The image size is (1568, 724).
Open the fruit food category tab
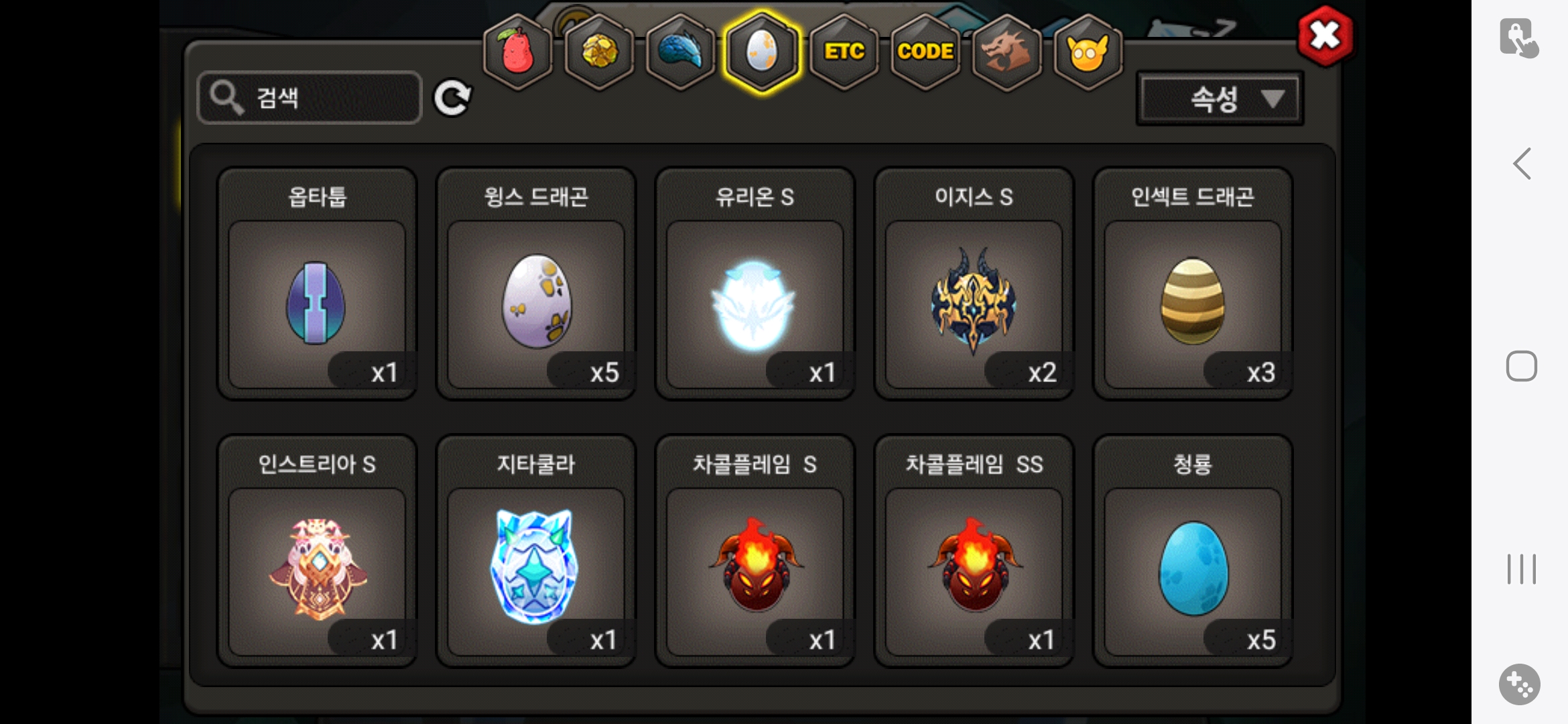click(517, 52)
